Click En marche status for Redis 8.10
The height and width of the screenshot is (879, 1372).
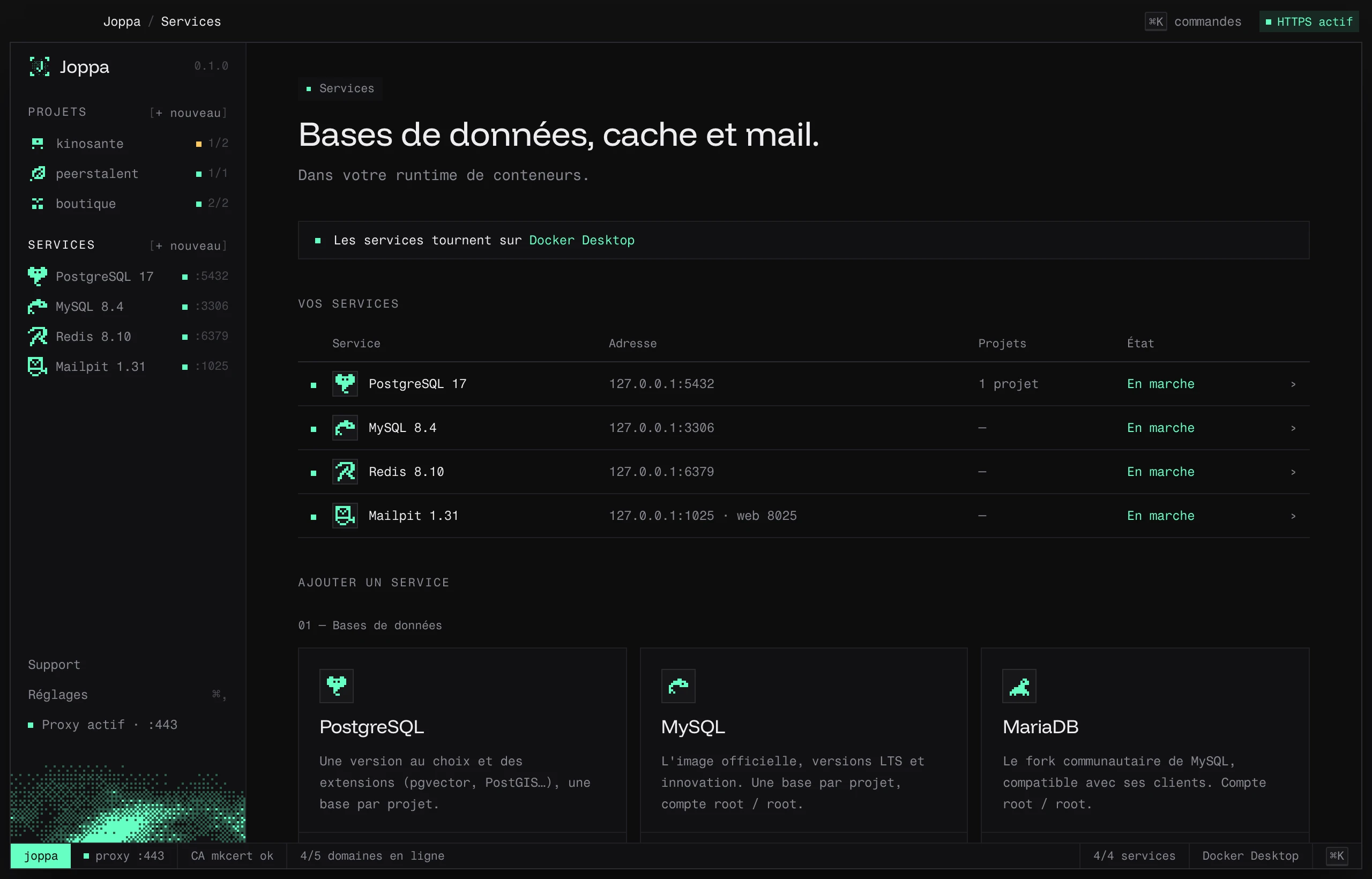(1160, 472)
